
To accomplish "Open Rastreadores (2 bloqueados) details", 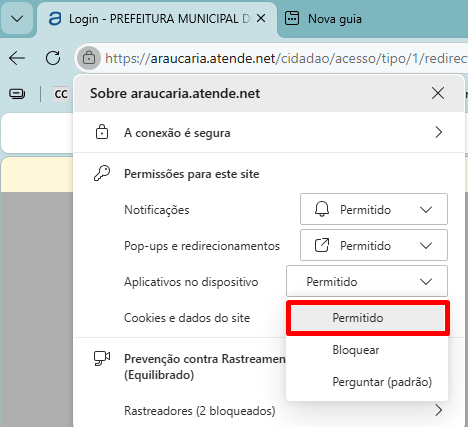I will (269, 411).
